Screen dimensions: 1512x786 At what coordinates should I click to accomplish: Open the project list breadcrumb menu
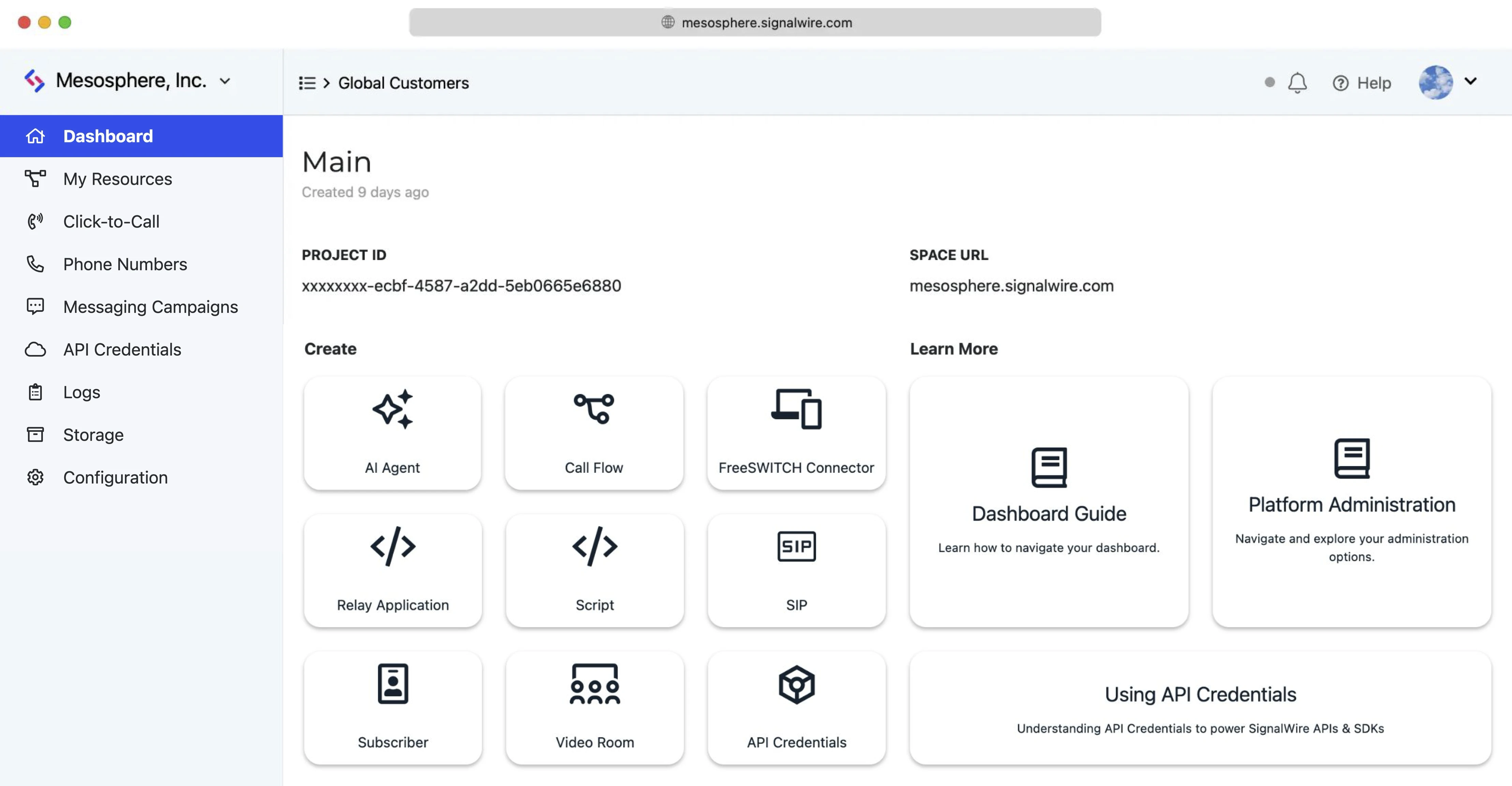307,83
